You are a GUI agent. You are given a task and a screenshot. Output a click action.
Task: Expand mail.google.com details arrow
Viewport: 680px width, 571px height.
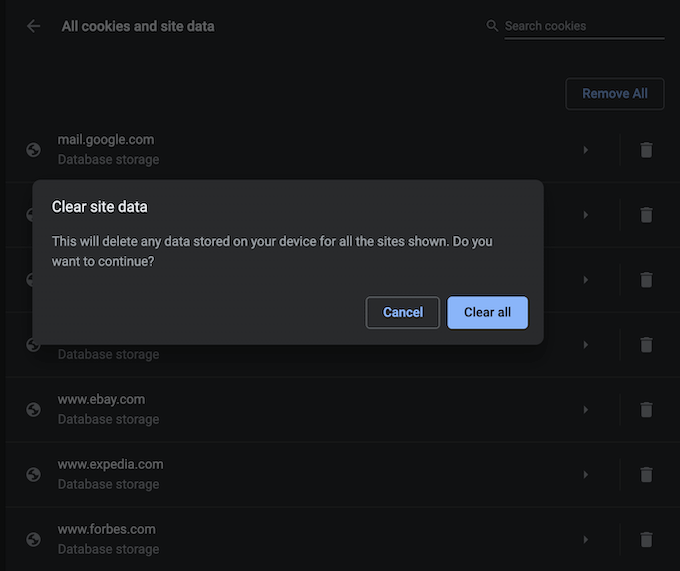(x=585, y=150)
